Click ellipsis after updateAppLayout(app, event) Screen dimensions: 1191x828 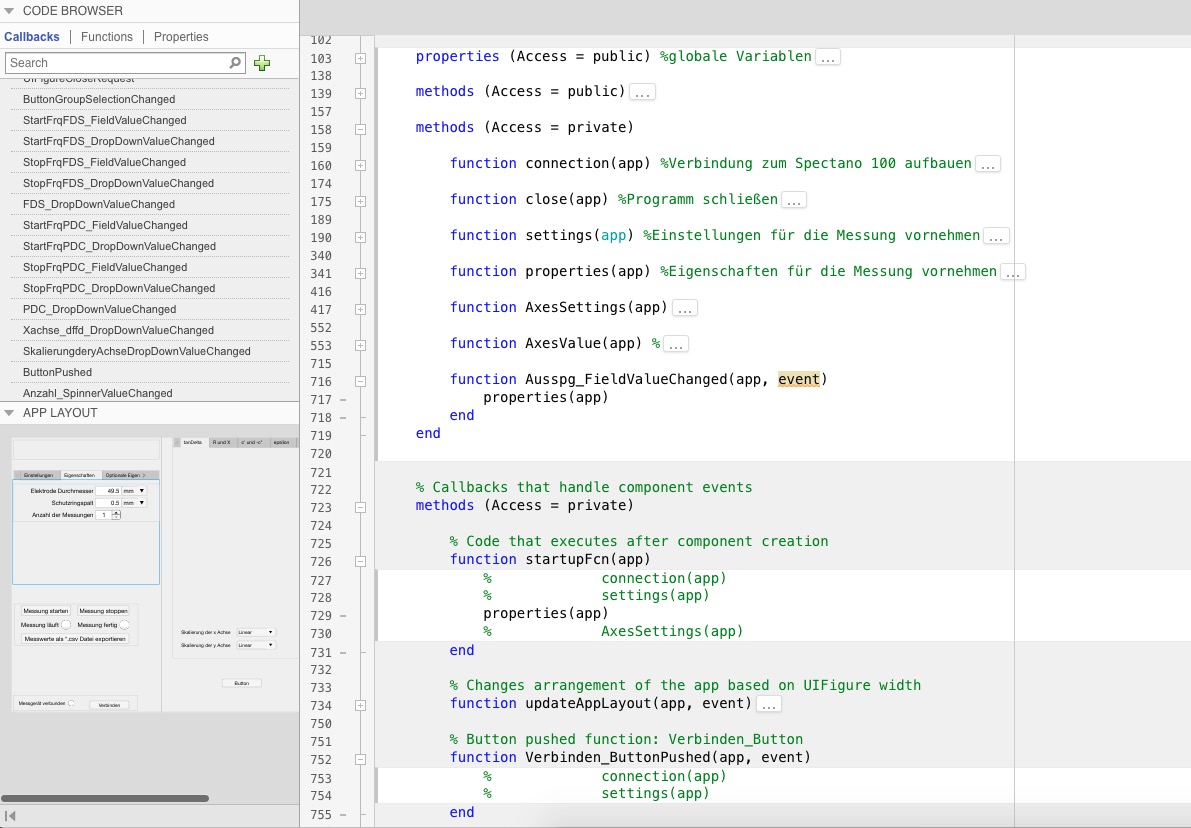(768, 704)
